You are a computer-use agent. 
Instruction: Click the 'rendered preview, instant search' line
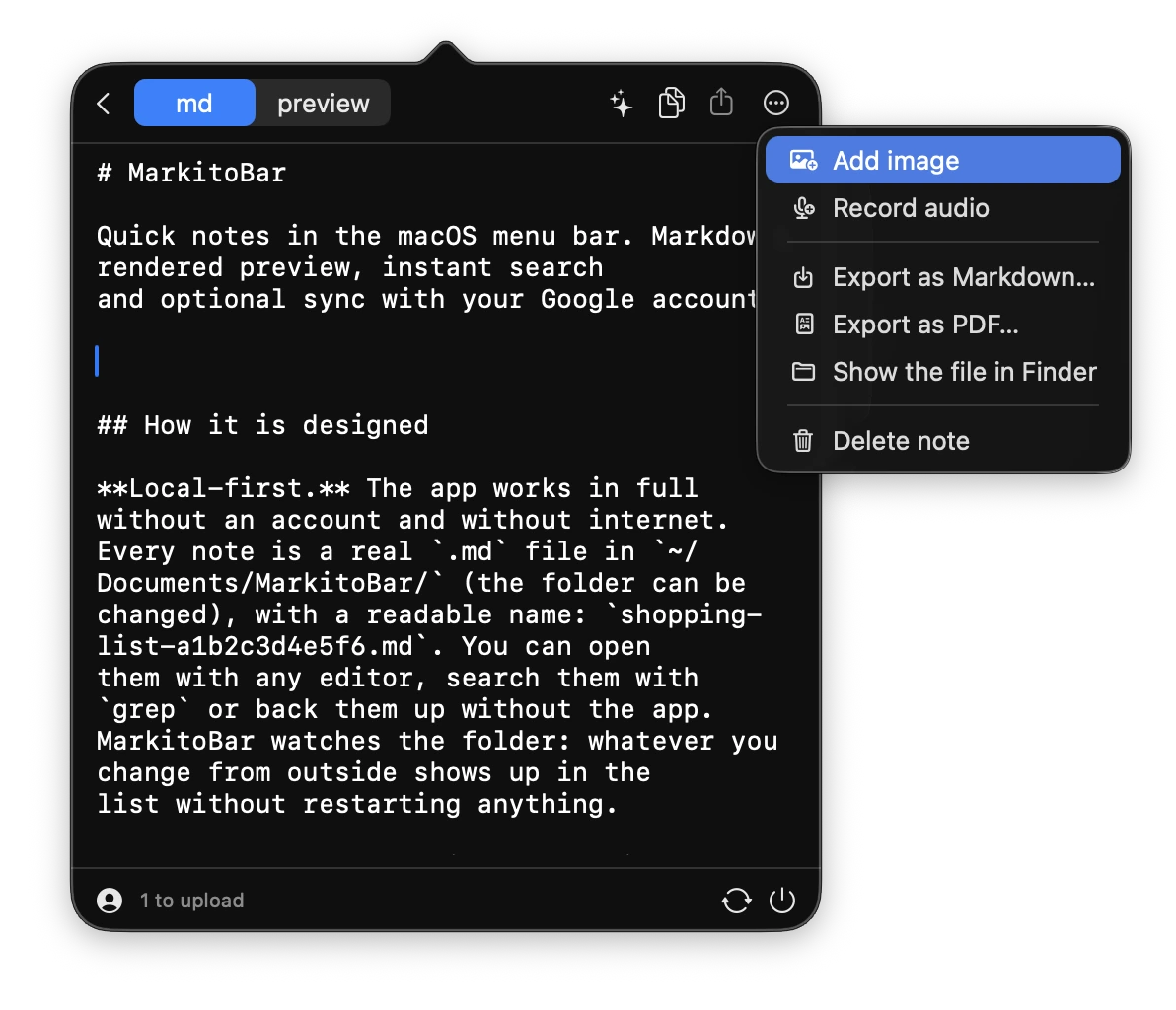pos(350,267)
